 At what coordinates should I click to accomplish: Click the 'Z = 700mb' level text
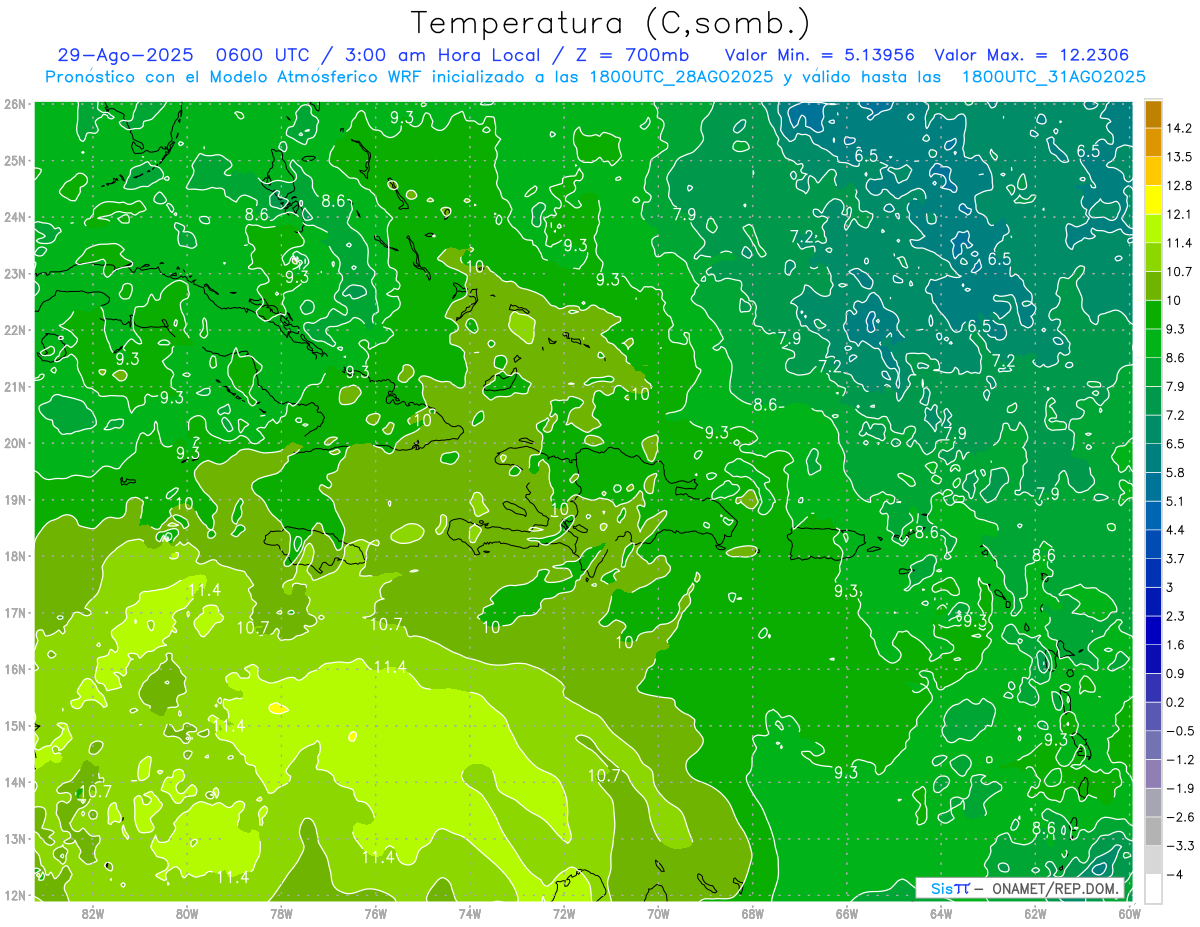pos(631,55)
